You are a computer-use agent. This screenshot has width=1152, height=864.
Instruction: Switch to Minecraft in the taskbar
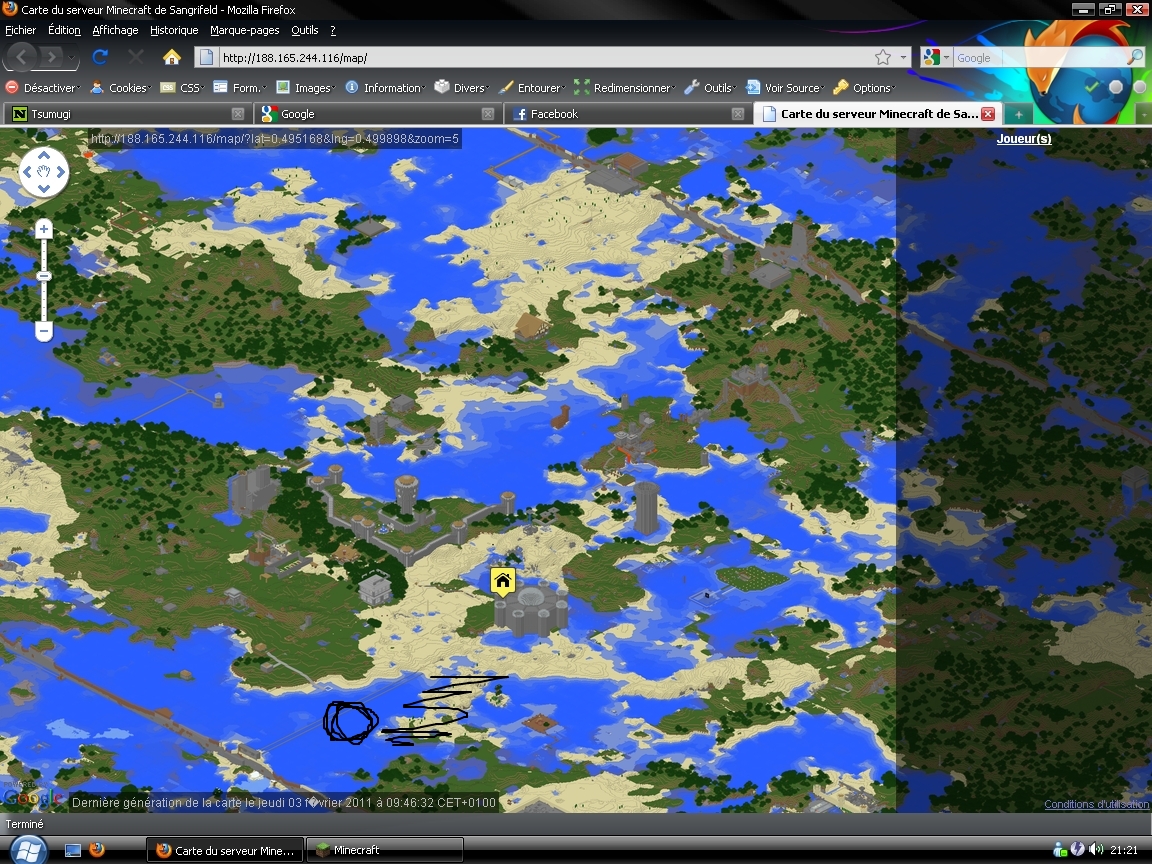(x=385, y=850)
